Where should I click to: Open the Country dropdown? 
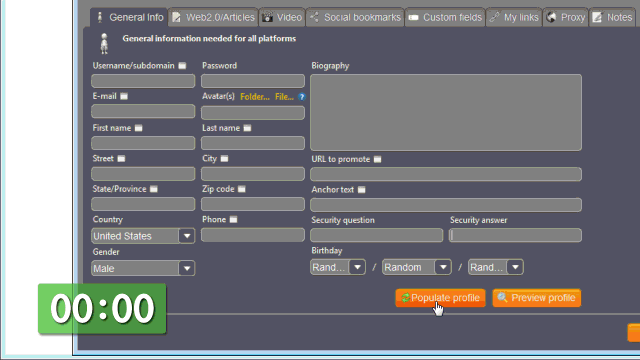[143, 236]
